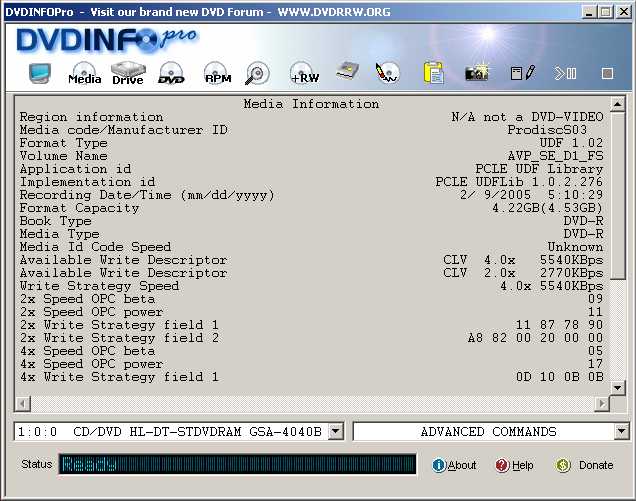Click the Donate button
This screenshot has width=636, height=501.
584,465
